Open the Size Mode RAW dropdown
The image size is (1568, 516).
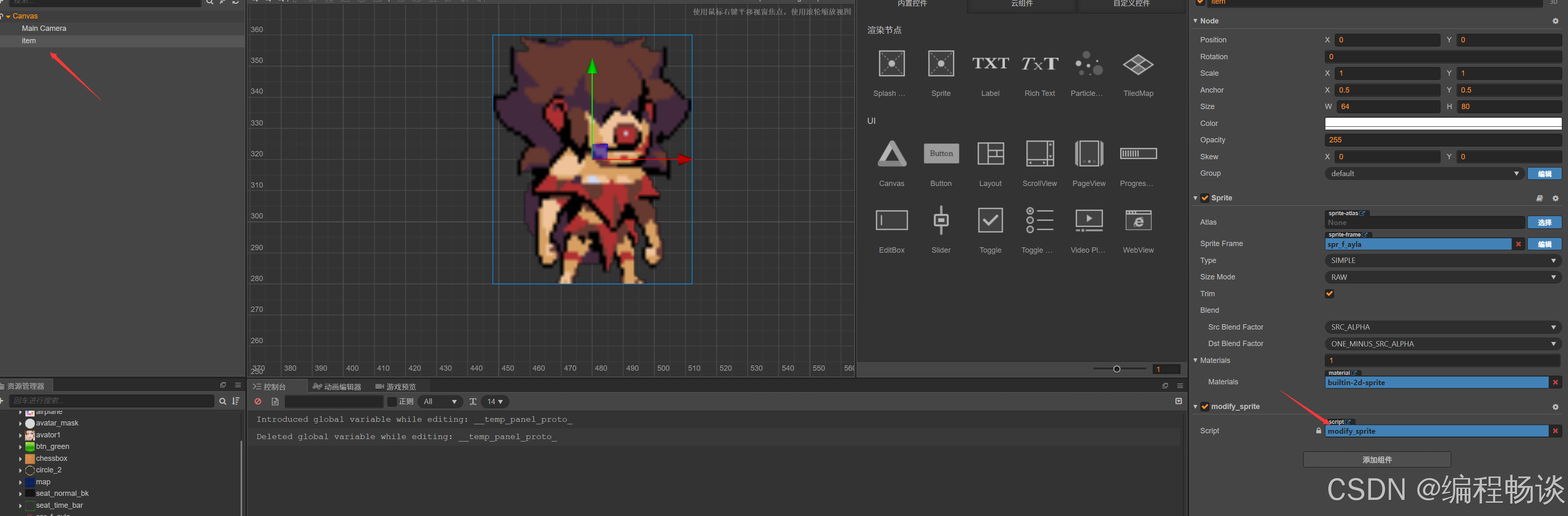(1443, 277)
